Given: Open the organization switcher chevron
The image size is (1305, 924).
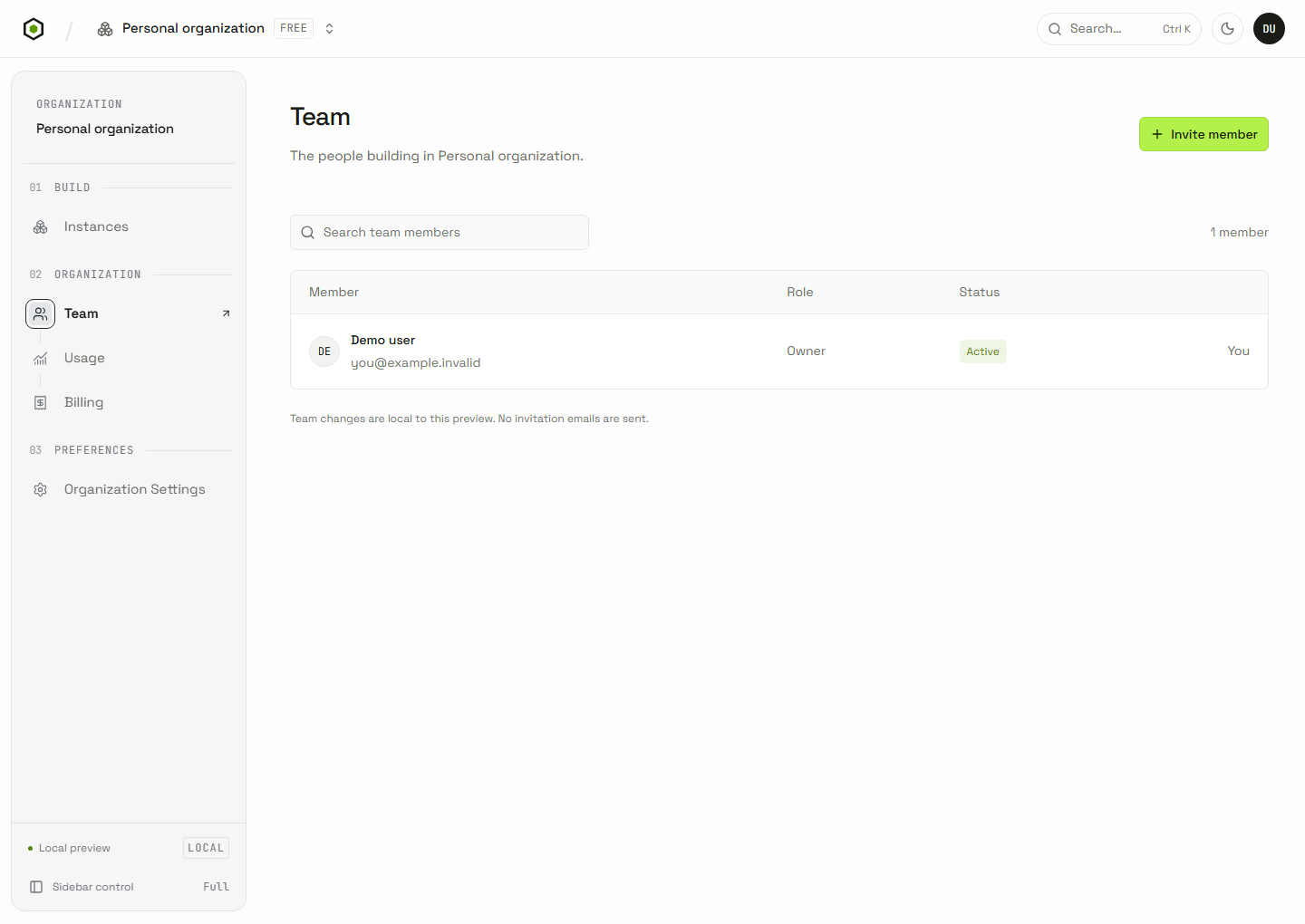Looking at the screenshot, I should (x=330, y=29).
